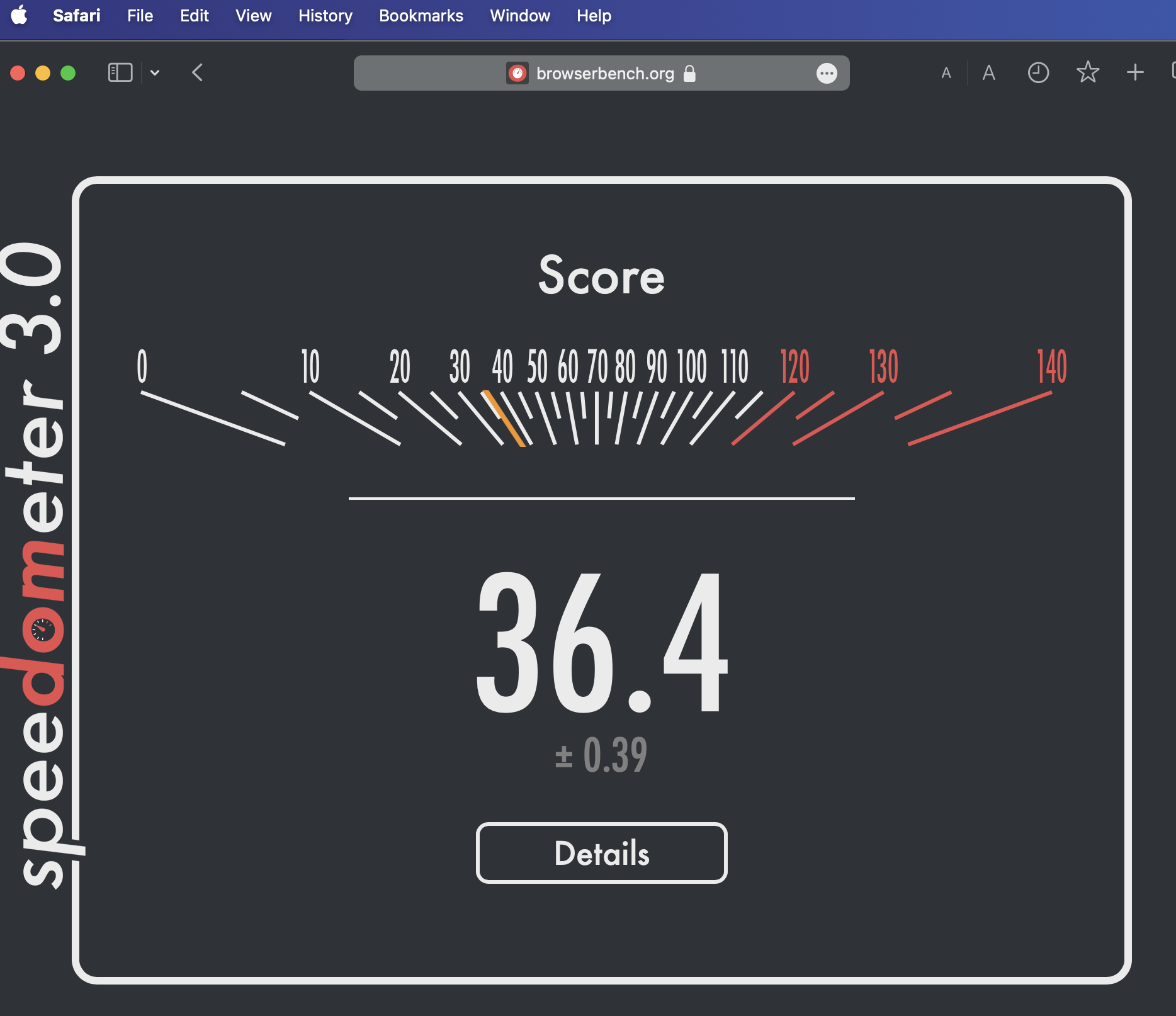Minimize the Safari window
This screenshot has width=1176, height=1016.
coord(43,73)
